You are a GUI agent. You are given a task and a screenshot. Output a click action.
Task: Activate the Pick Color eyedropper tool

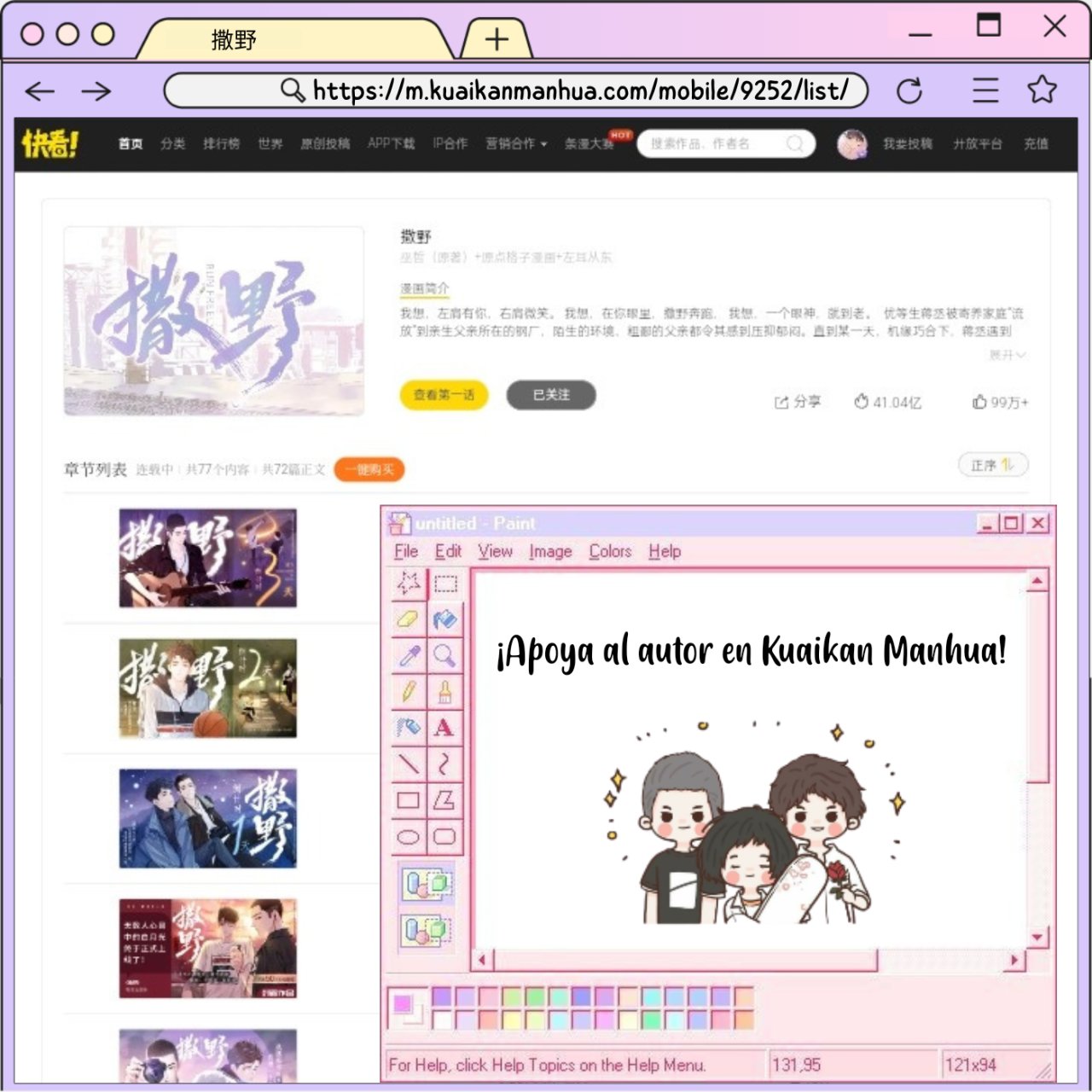[409, 655]
